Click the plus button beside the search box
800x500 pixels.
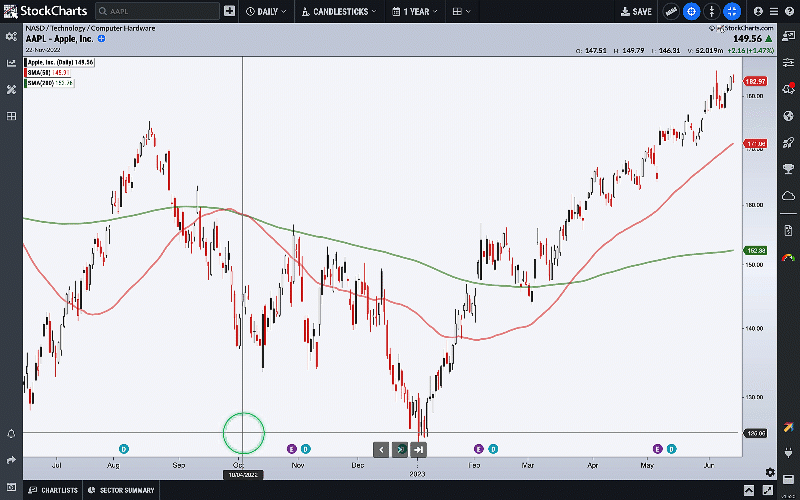point(230,11)
